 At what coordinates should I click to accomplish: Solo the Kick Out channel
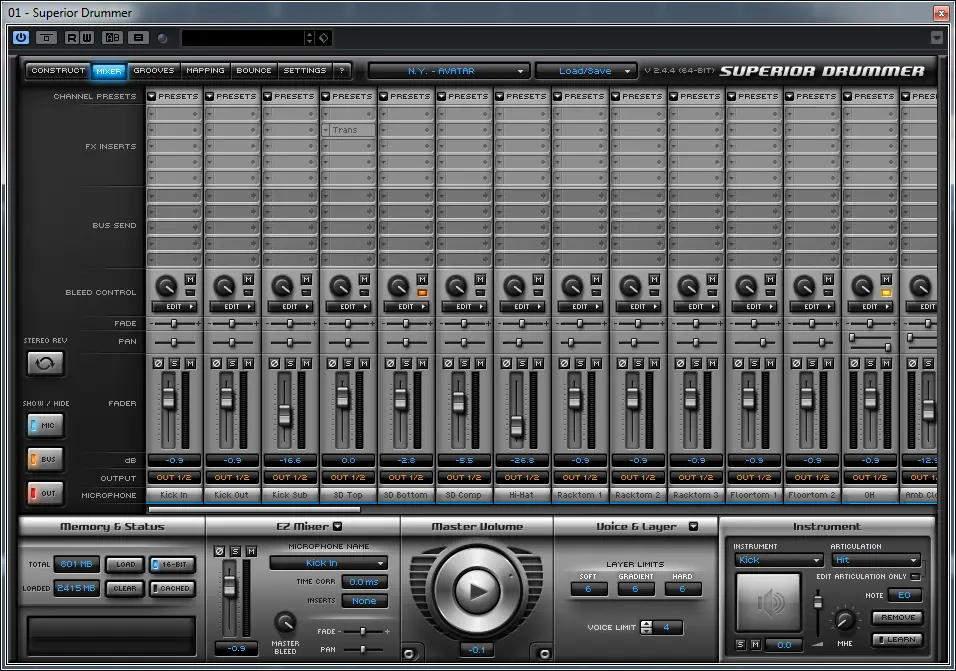coord(232,362)
